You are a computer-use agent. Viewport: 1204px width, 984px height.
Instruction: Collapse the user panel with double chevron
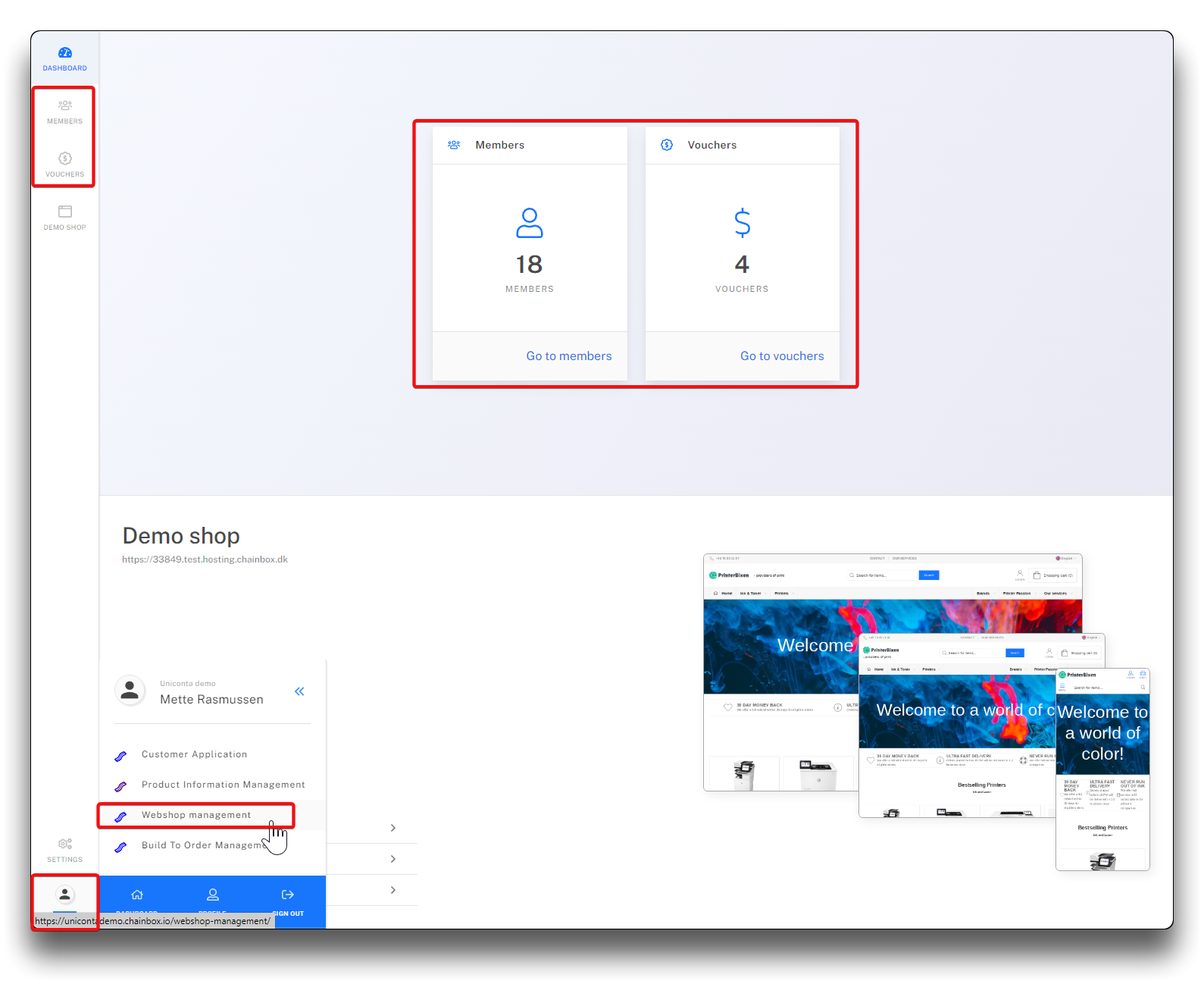point(299,691)
